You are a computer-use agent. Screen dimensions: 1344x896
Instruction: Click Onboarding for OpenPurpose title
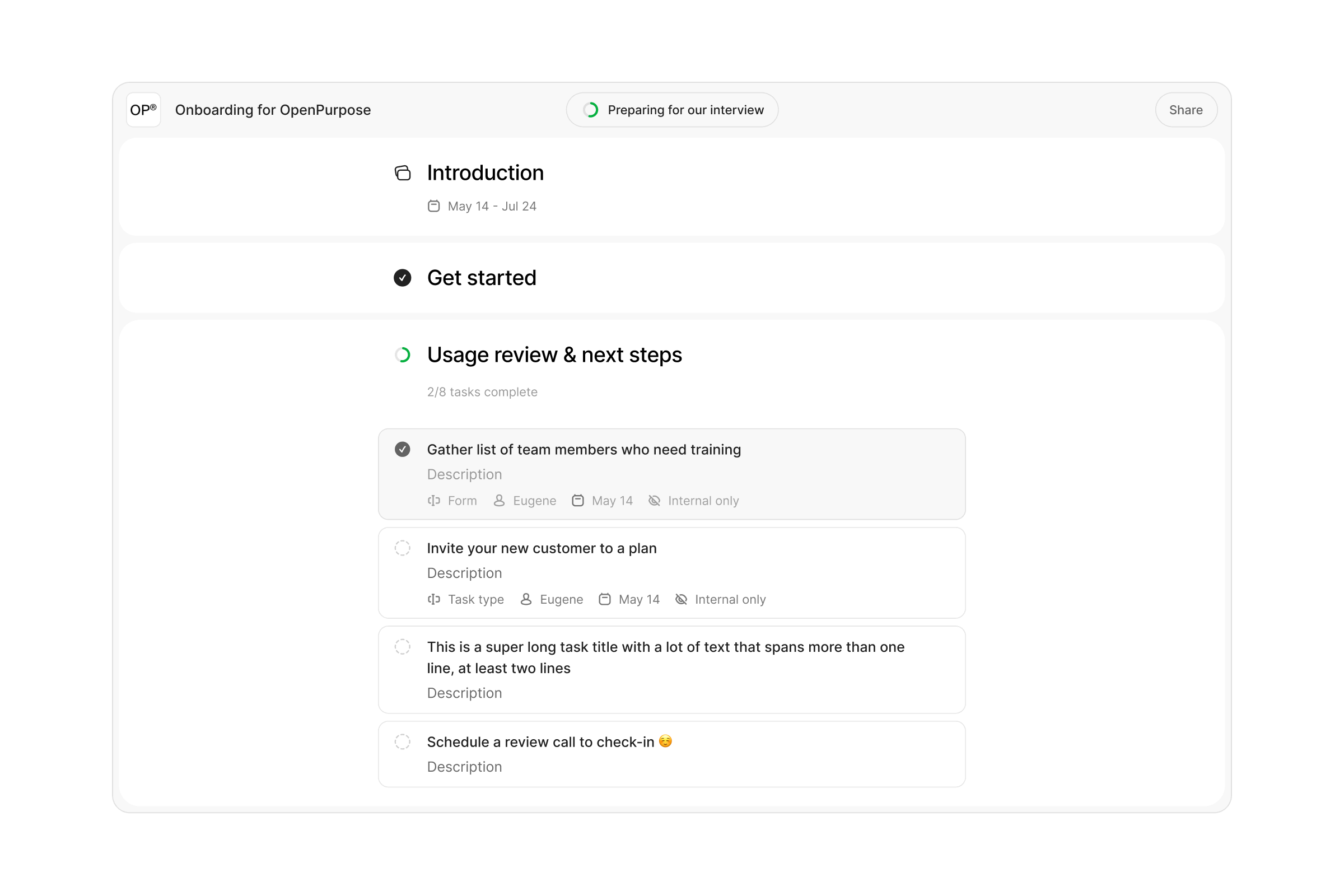pyautogui.click(x=273, y=110)
